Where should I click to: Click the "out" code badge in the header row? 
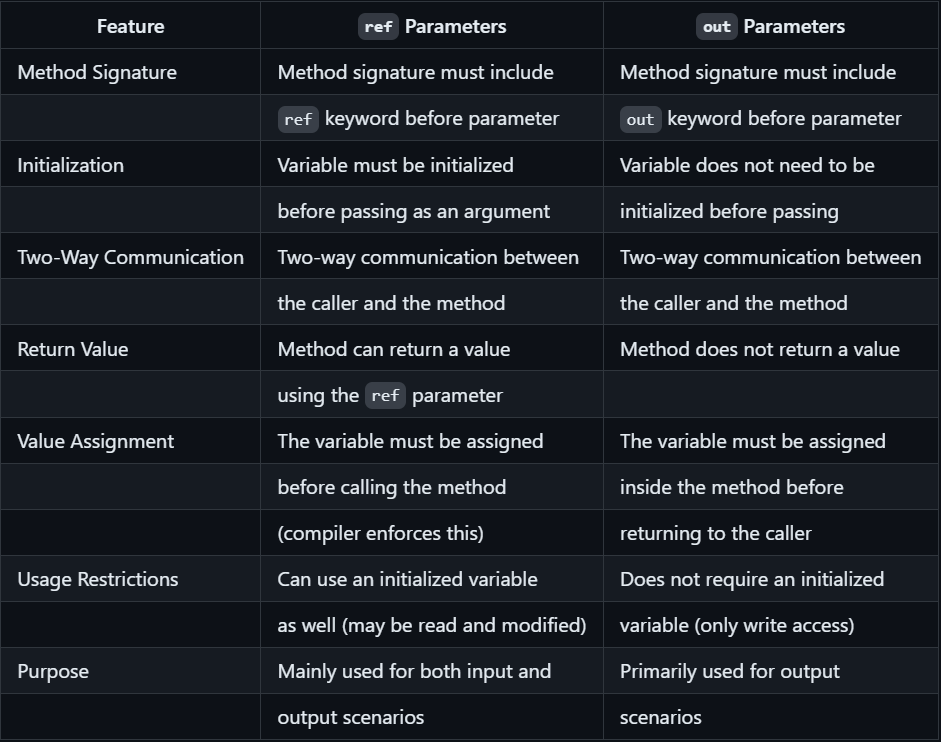pyautogui.click(x=716, y=27)
